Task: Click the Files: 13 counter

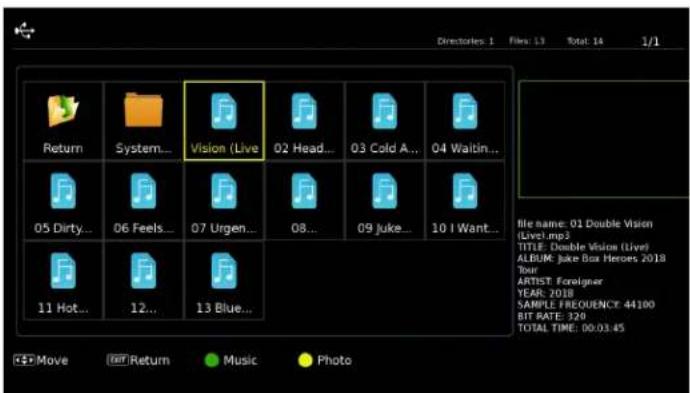Action: pyautogui.click(x=527, y=41)
